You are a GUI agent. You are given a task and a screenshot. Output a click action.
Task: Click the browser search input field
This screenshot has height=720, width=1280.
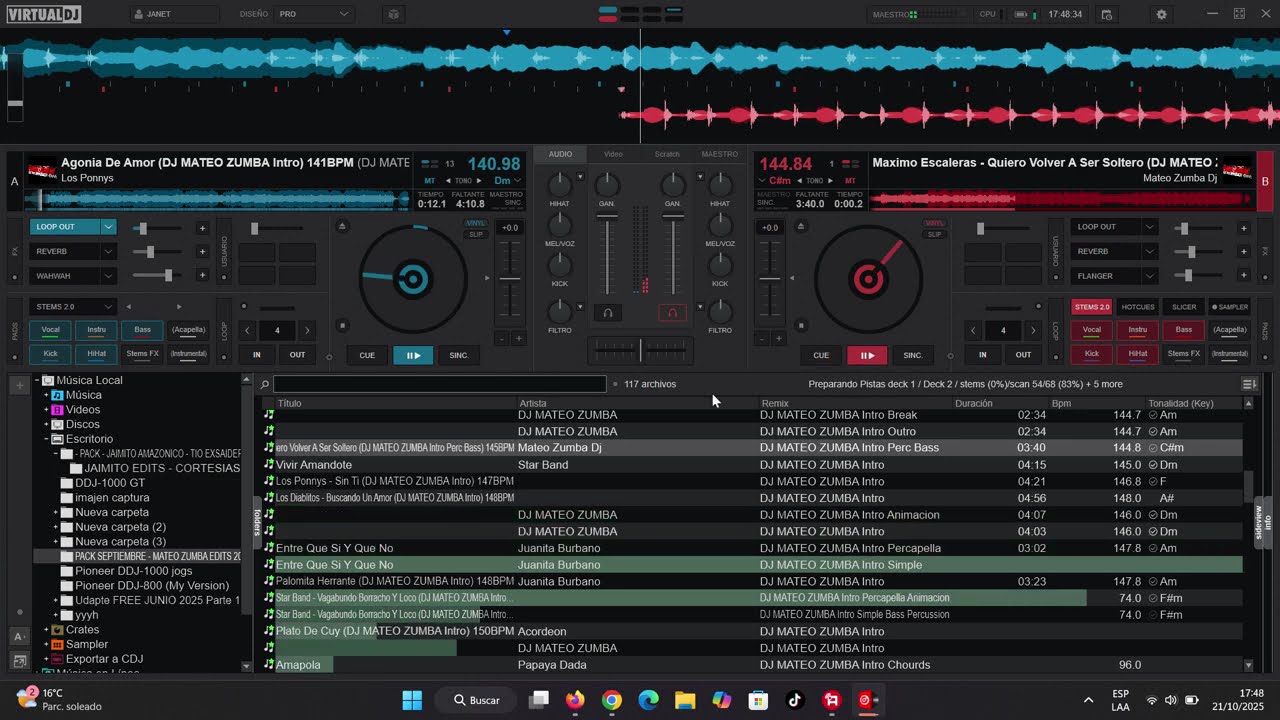pyautogui.click(x=440, y=384)
